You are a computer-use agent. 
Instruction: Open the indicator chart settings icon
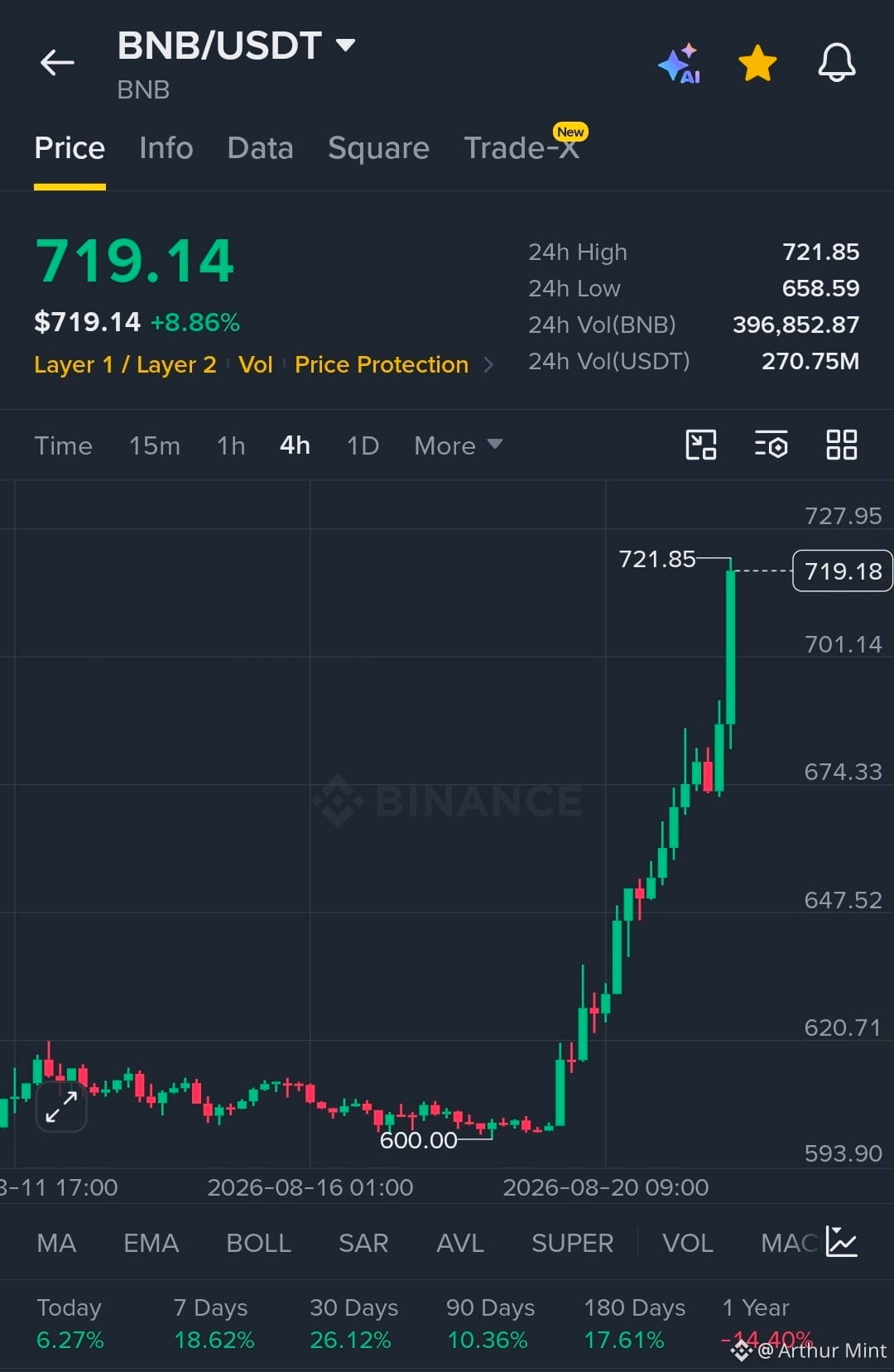coord(842,1242)
